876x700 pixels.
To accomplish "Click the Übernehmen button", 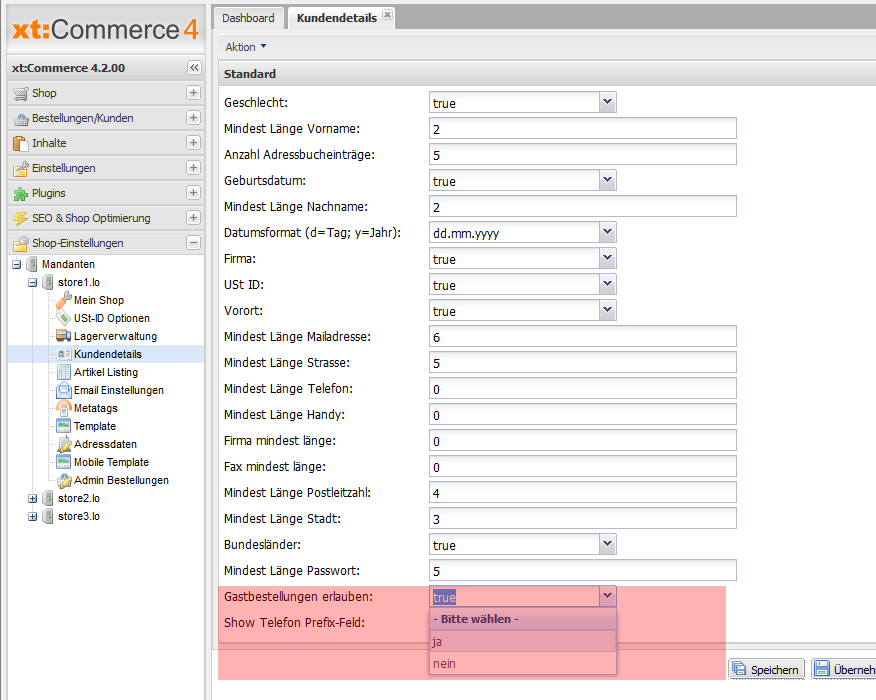I will point(845,669).
